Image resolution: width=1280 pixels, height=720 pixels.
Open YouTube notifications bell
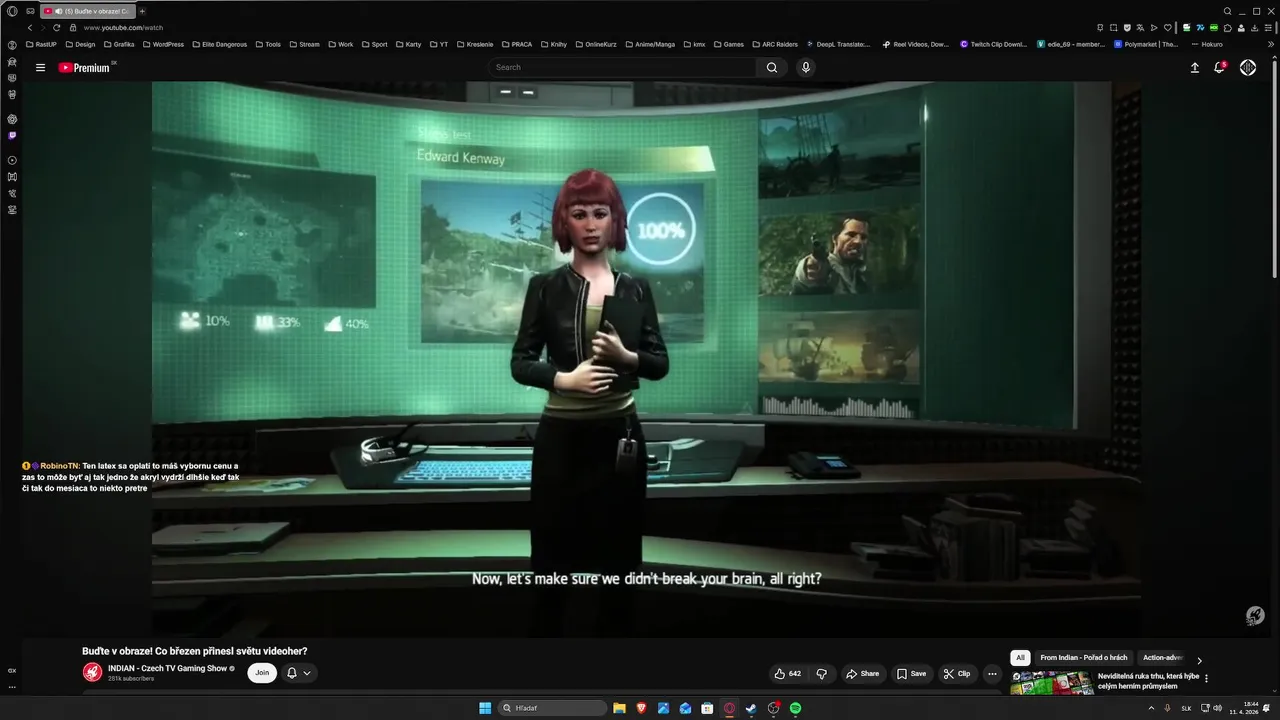(1219, 67)
